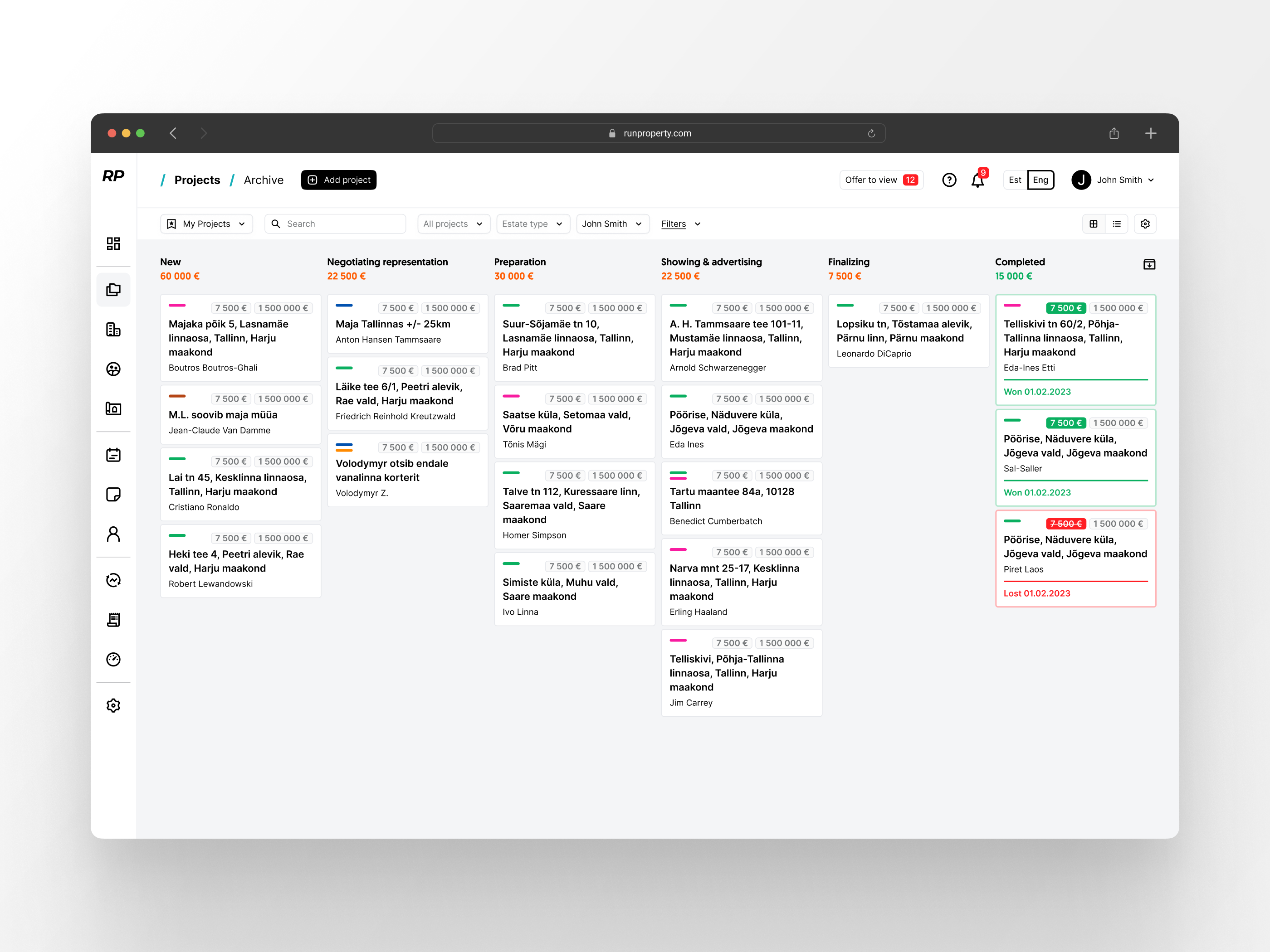This screenshot has width=1270, height=952.
Task: Click the project Search field
Action: [x=335, y=224]
